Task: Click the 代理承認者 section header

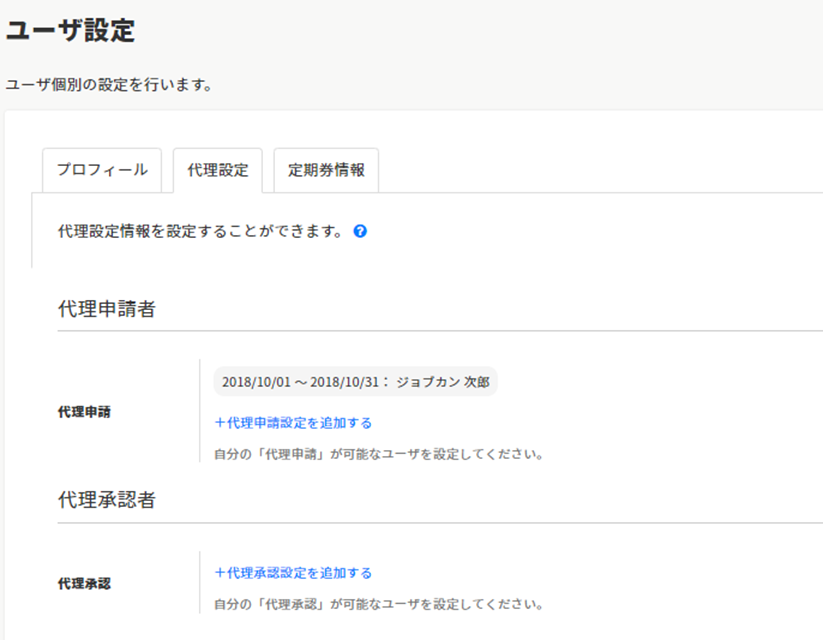Action: click(107, 500)
